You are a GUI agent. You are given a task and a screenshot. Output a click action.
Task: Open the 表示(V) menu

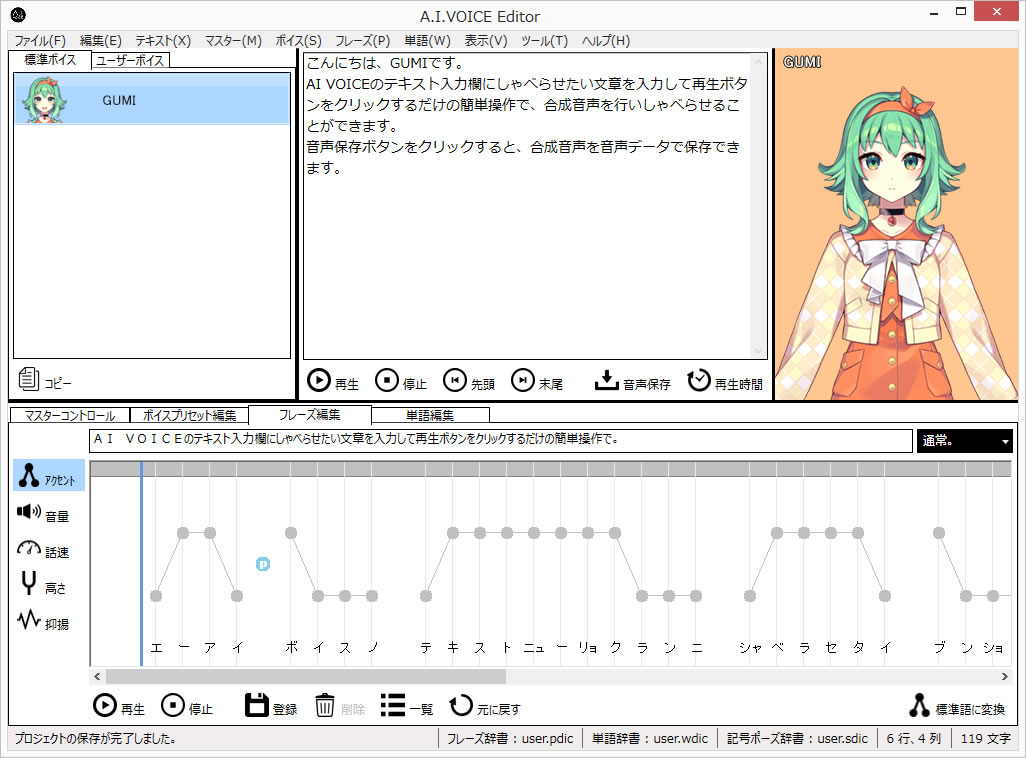[486, 41]
